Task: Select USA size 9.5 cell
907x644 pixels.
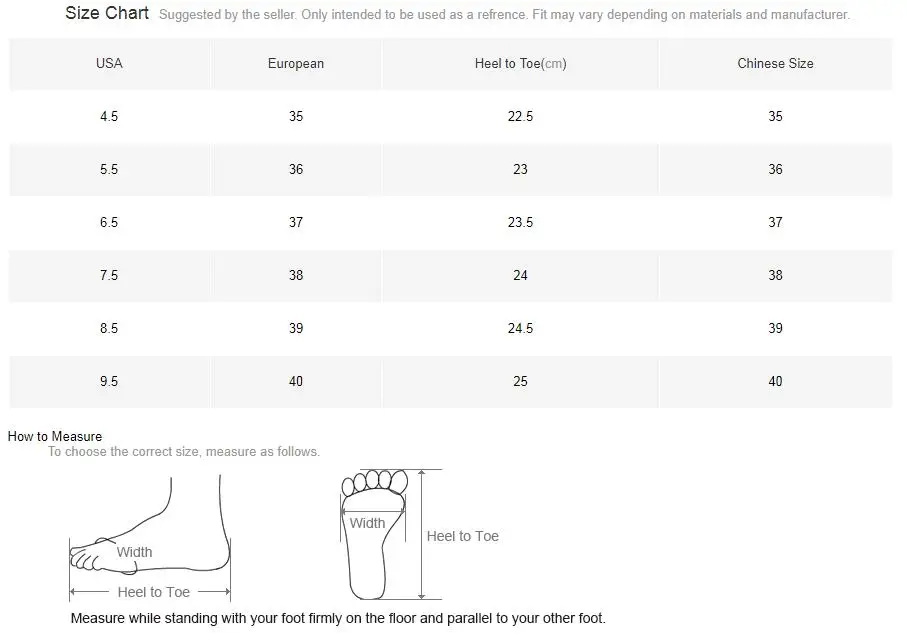Action: 109,381
